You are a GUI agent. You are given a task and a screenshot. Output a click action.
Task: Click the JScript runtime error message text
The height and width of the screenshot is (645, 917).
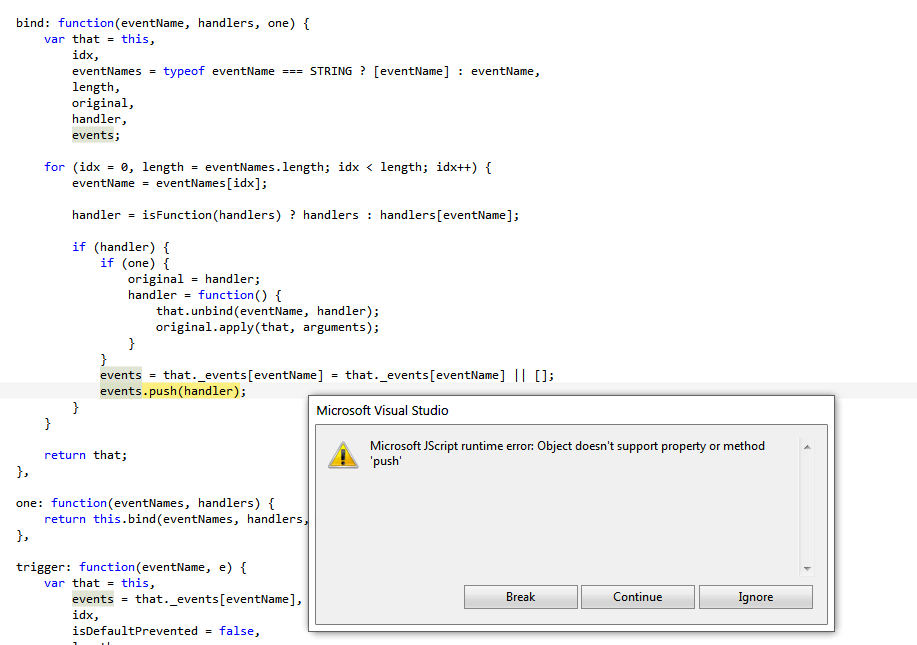567,453
